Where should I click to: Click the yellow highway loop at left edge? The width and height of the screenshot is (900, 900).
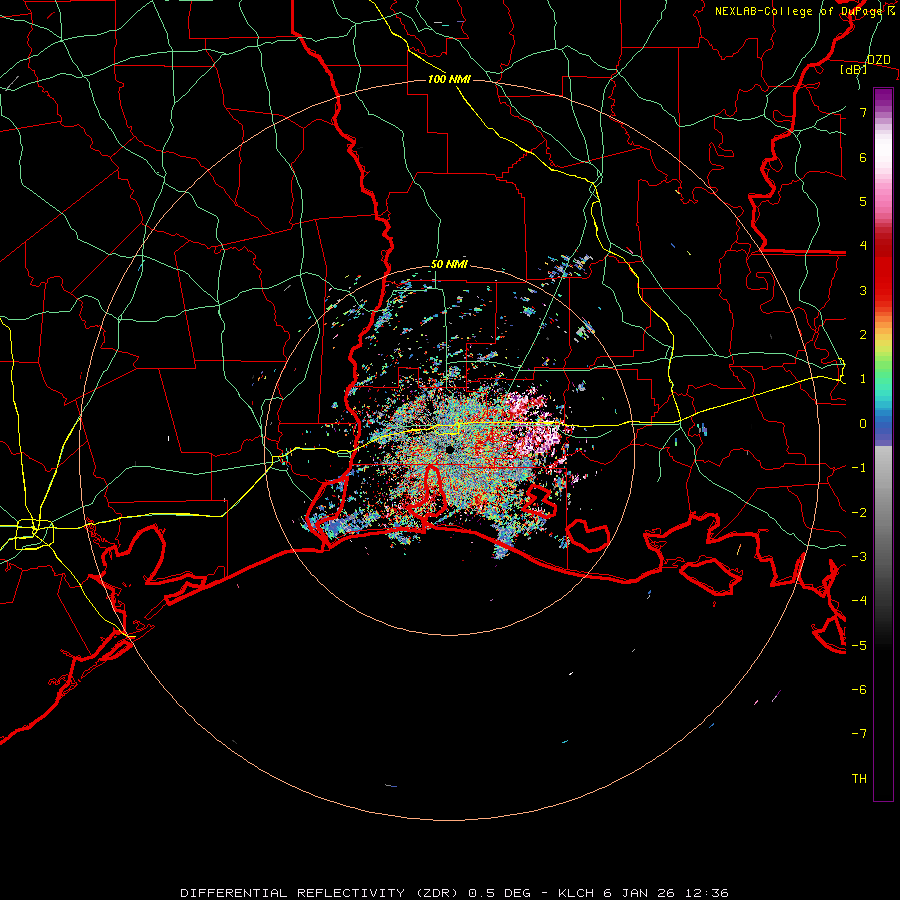[34, 534]
